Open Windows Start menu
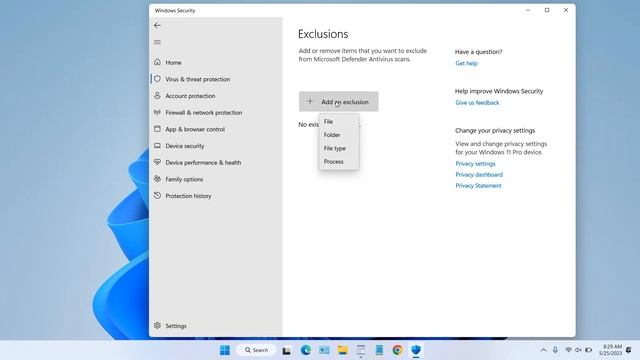640x360 pixels. point(225,350)
